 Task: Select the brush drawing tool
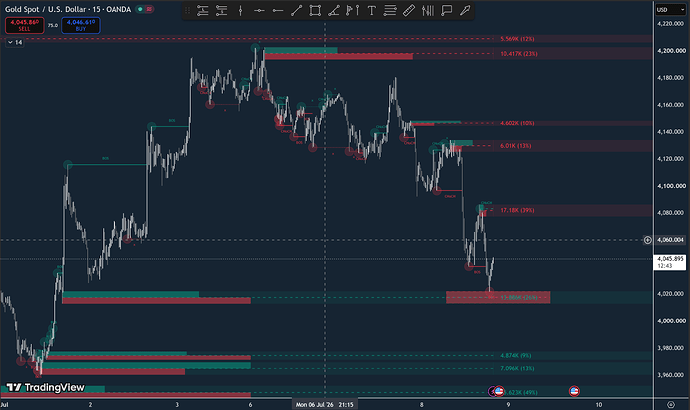coord(465,11)
